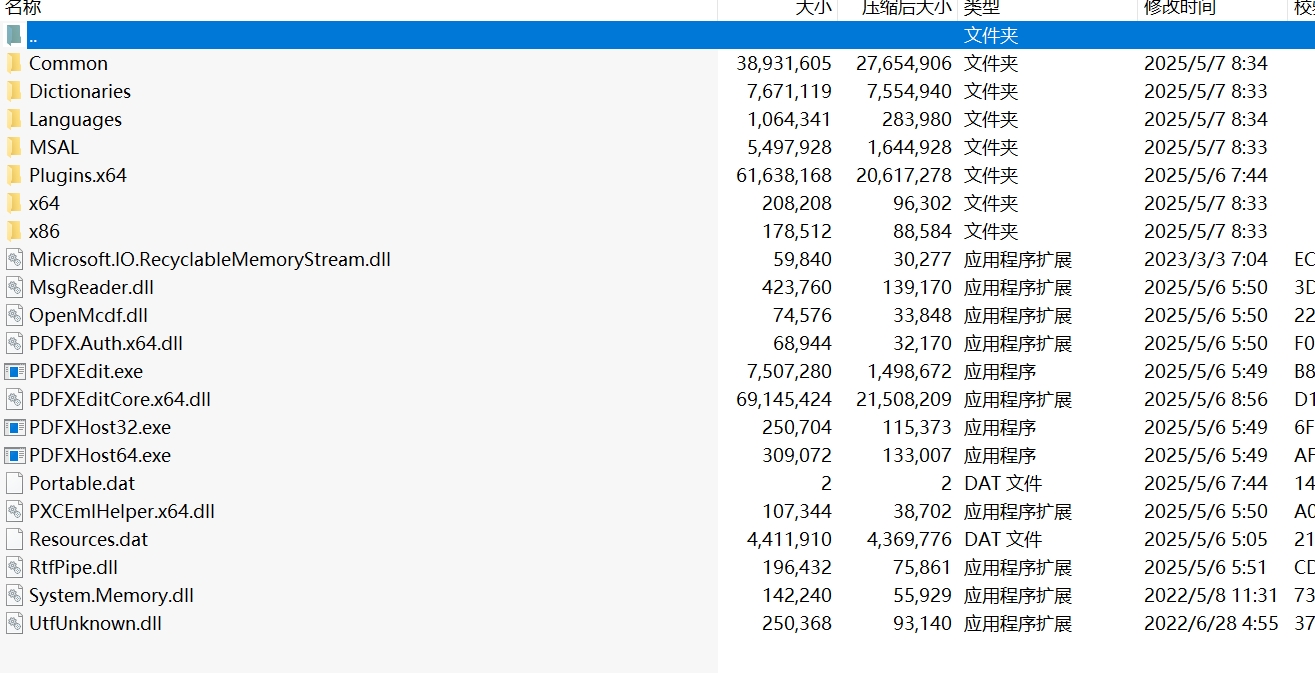This screenshot has height=673, width=1315.
Task: Click the Plugins.x64 folder icon
Action: [x=13, y=175]
